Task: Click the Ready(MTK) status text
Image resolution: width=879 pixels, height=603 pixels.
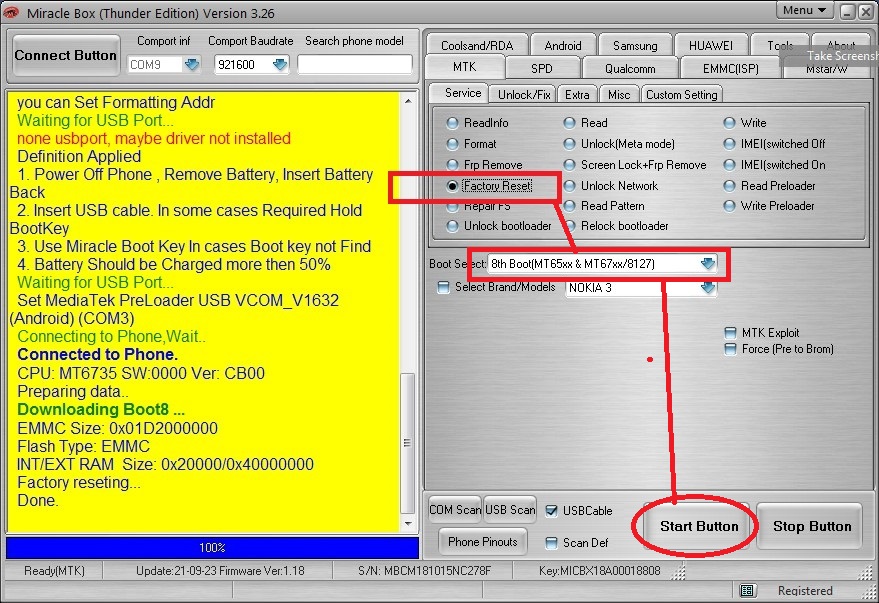Action: tap(54, 571)
